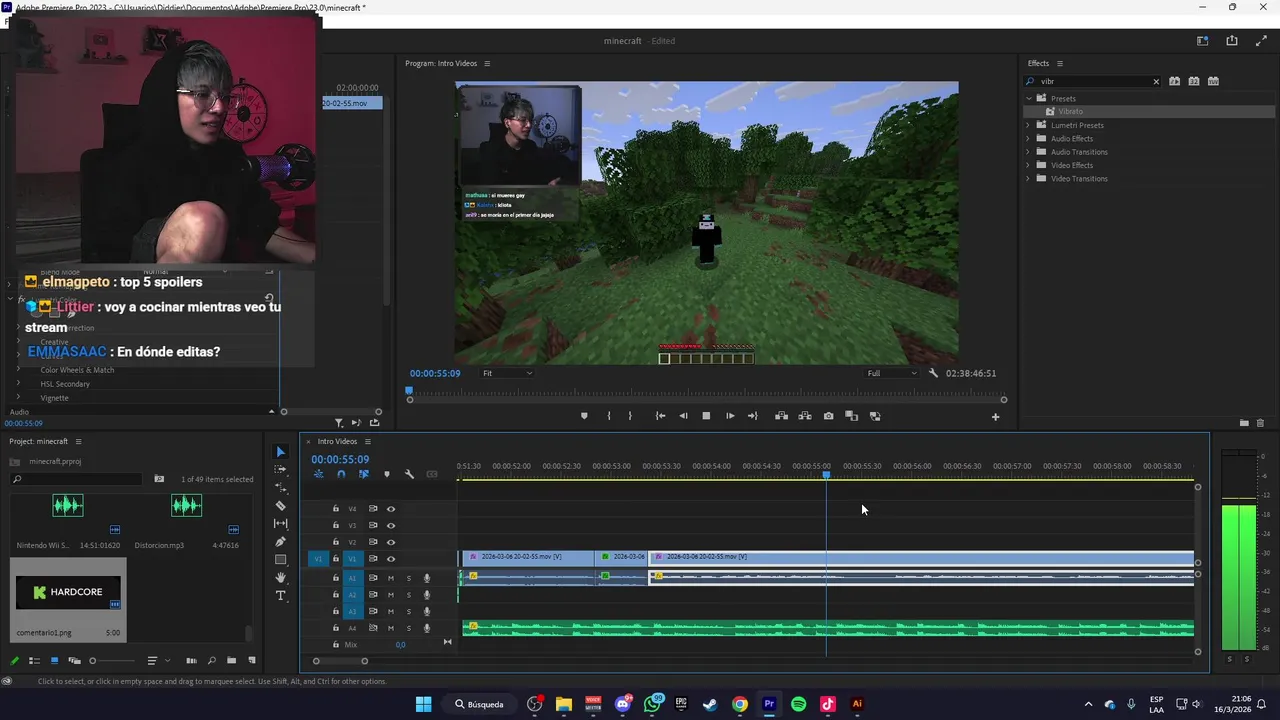Expand the Presets folder in Effects
This screenshot has height=720, width=1280.
click(1028, 98)
